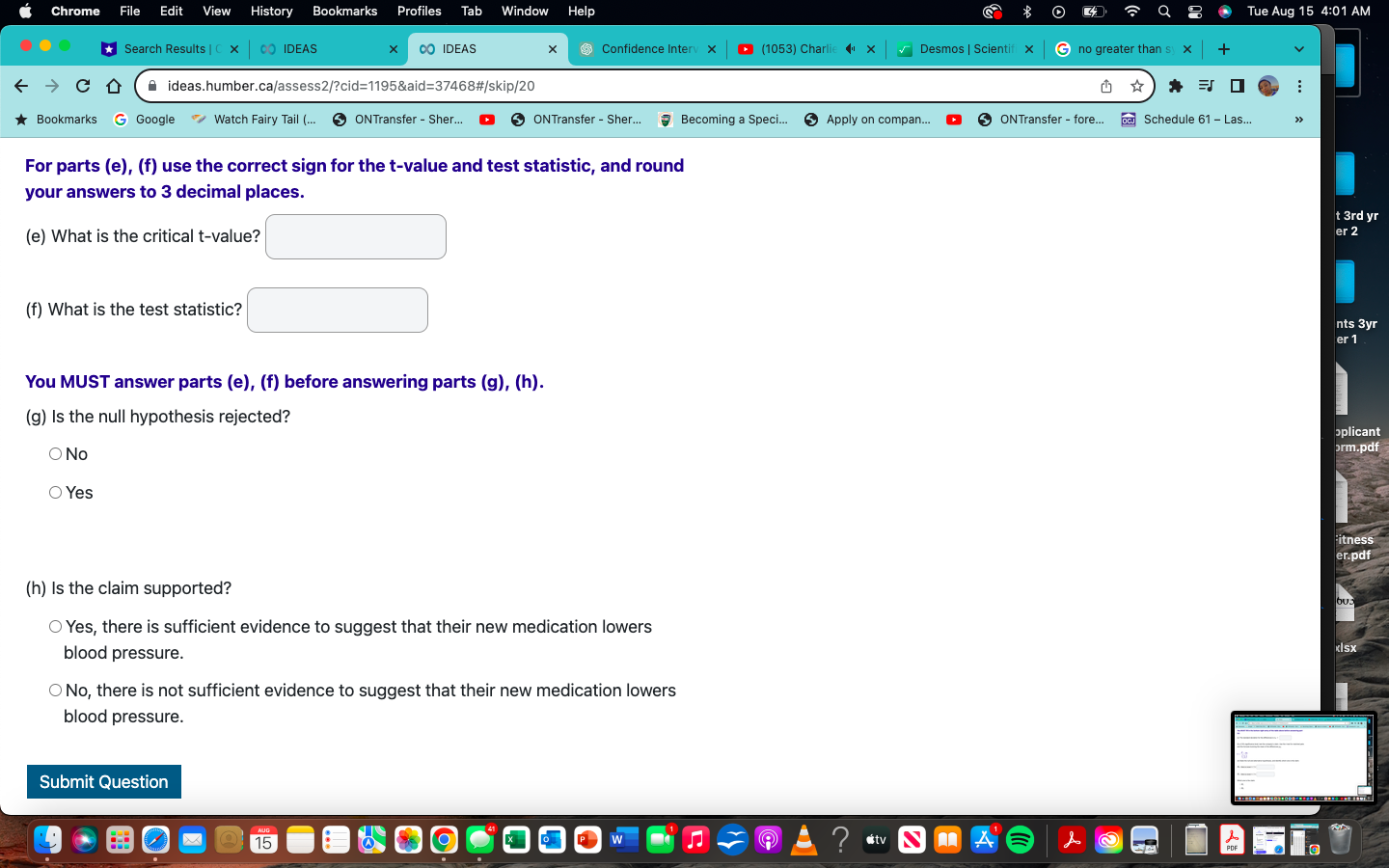Image resolution: width=1389 pixels, height=868 pixels.
Task: Open Creative Cloud from the dock
Action: coord(1108,840)
